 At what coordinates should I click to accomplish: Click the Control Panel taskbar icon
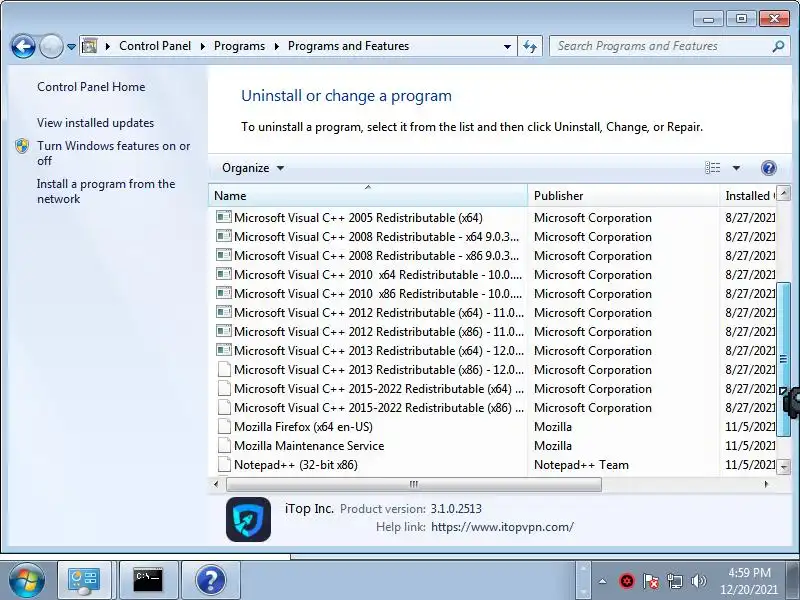[84, 581]
